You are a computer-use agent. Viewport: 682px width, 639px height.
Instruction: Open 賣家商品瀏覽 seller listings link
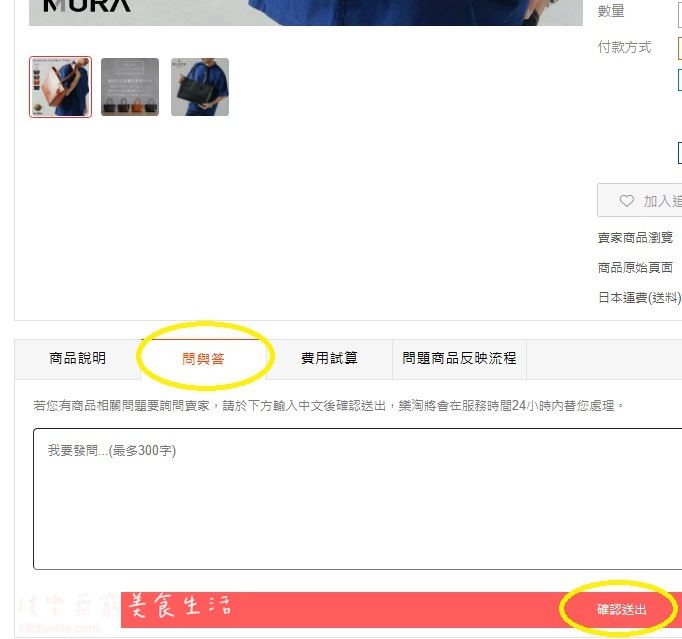635,238
